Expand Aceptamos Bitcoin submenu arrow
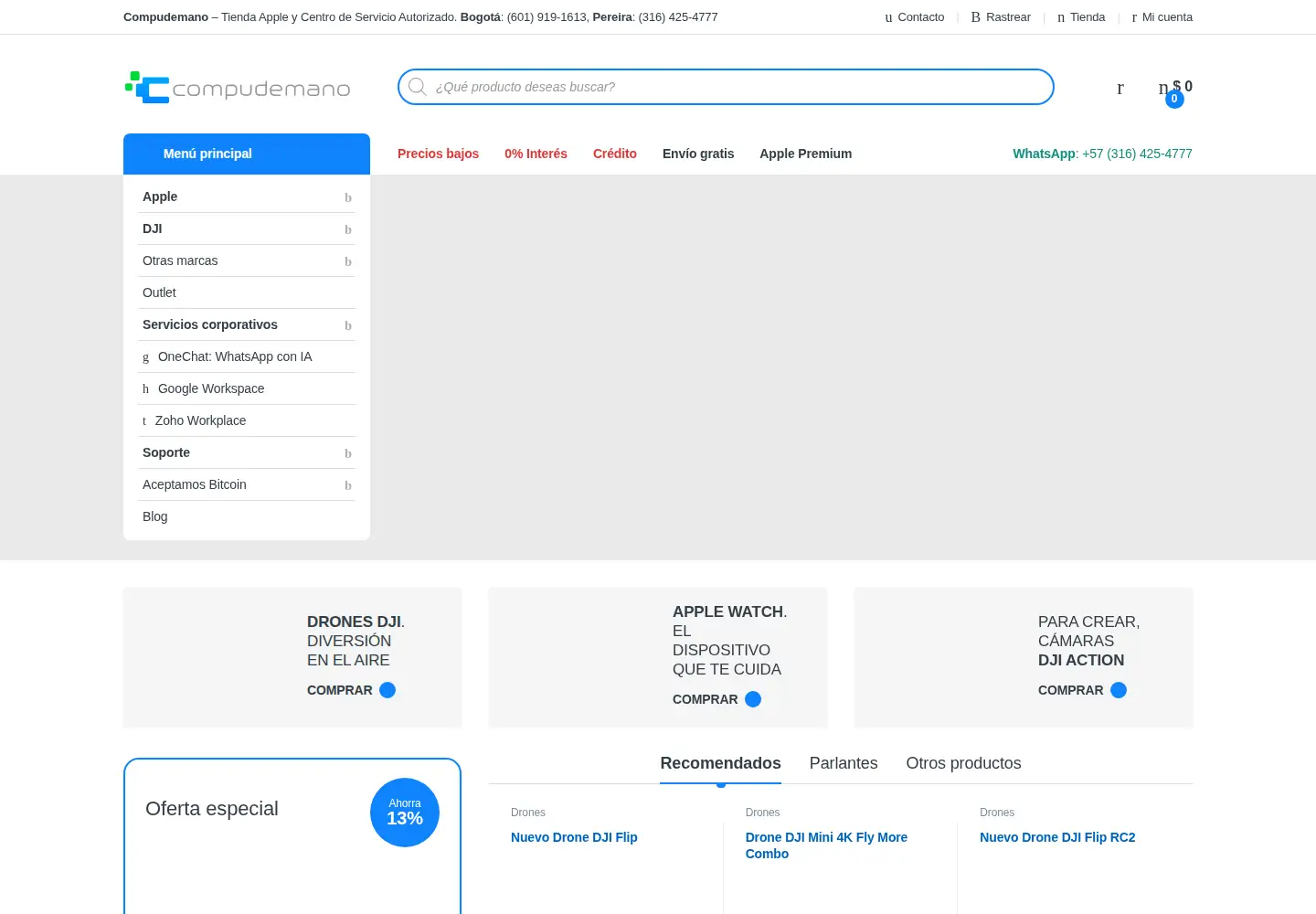Viewport: 1316px width, 914px height. click(348, 485)
